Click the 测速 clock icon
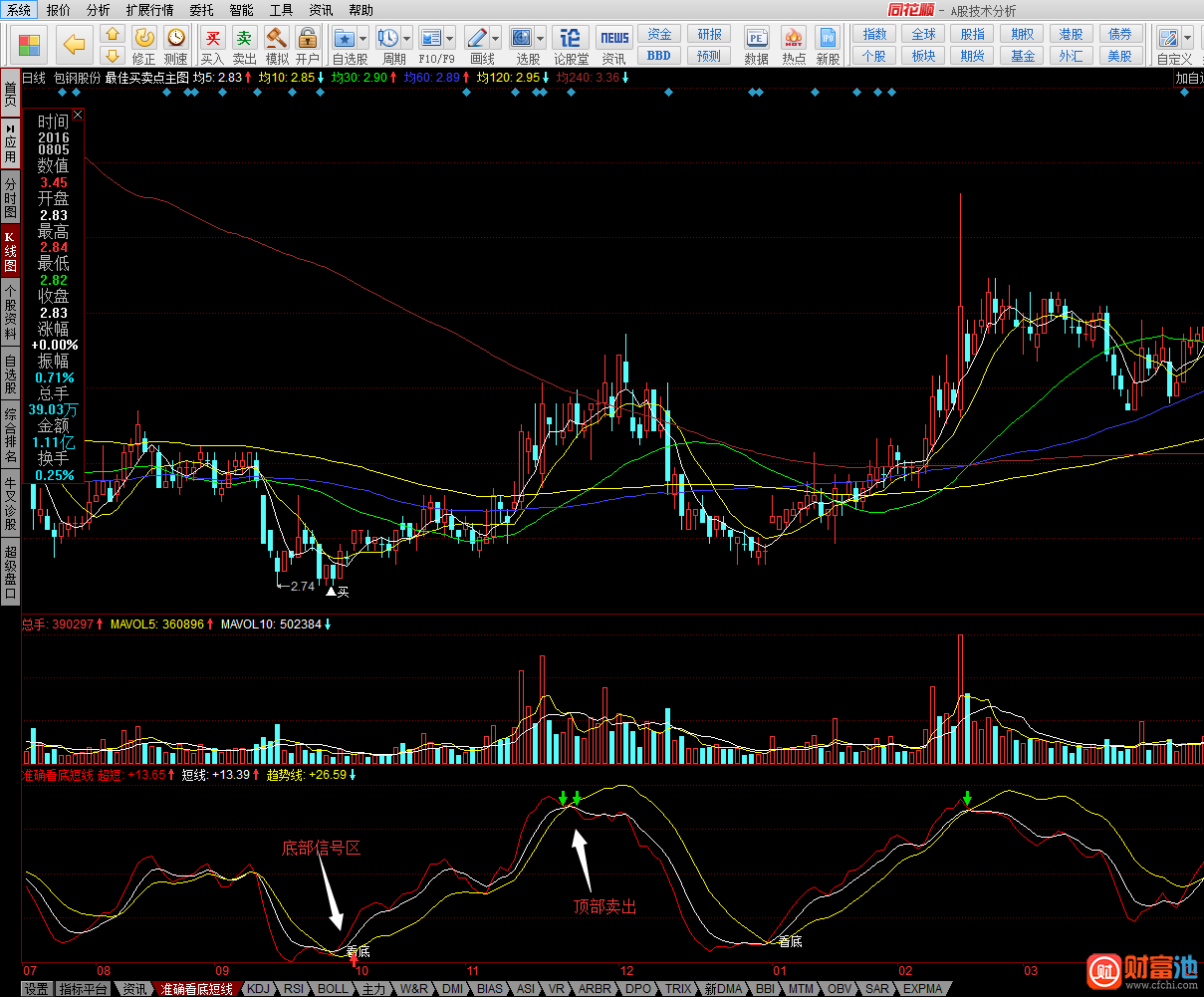The image size is (1204, 997). point(176,38)
